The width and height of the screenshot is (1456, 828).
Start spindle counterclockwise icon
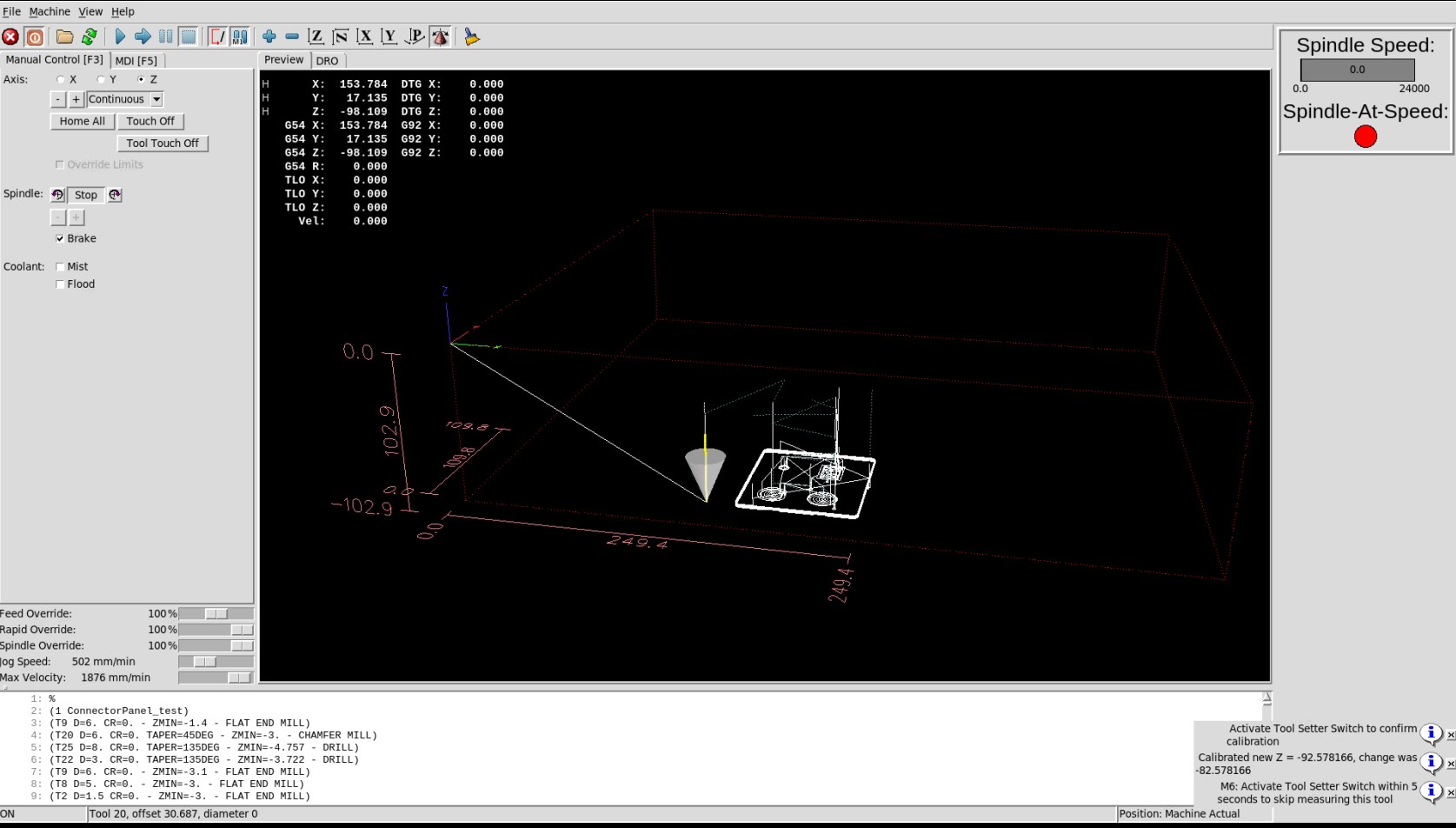(x=57, y=195)
